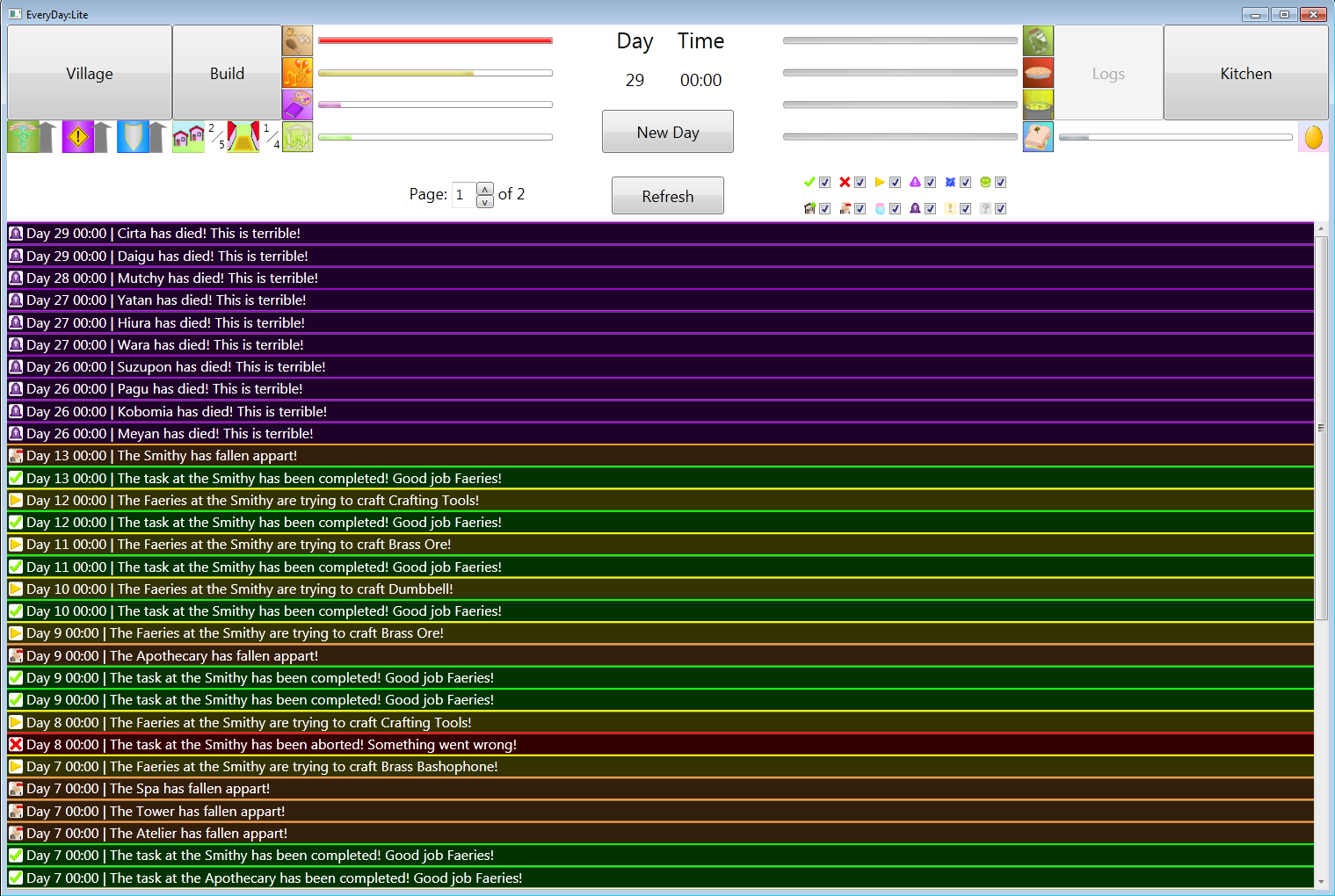Image resolution: width=1335 pixels, height=896 pixels.
Task: Click the house construction filter icon
Action: pyautogui.click(x=809, y=208)
